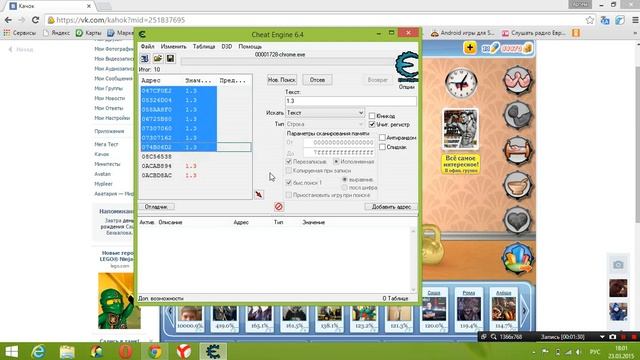
Task: Open the city map round icon
Action: pyautogui.click(x=517, y=259)
